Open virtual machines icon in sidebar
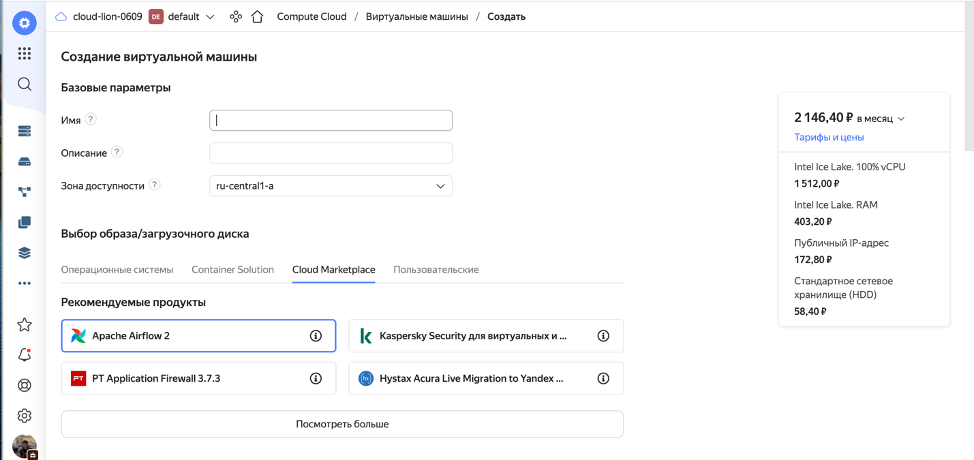 tap(24, 132)
